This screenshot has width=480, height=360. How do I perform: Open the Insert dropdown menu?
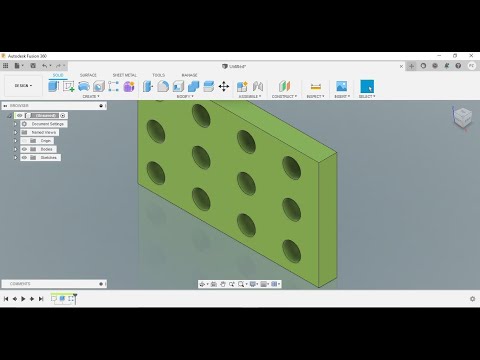(x=342, y=96)
